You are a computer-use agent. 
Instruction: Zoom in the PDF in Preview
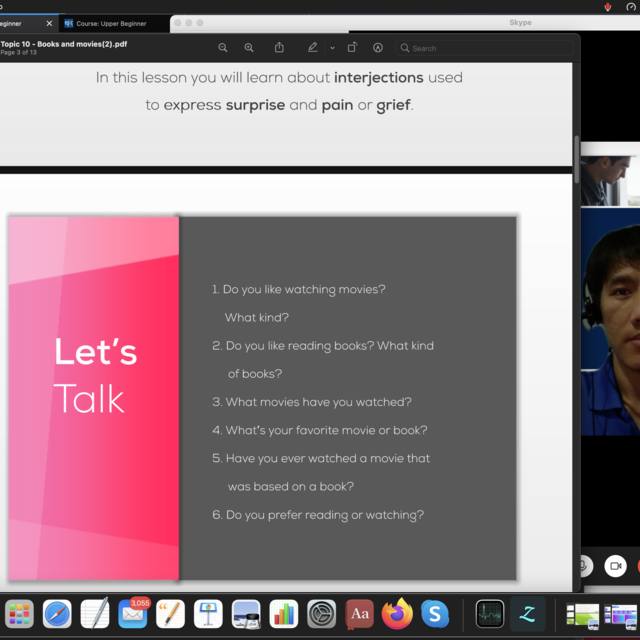(x=249, y=48)
